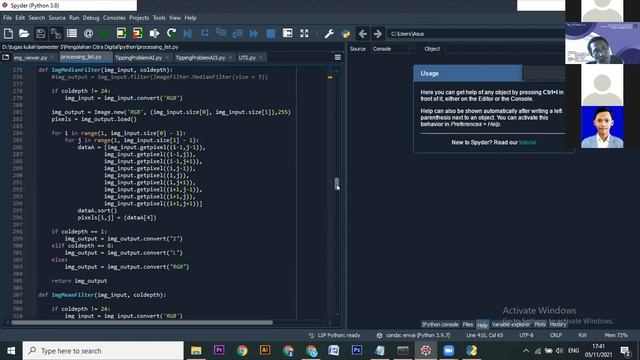Click the CRLF line ending status
640x360 pixels.
coord(556,335)
